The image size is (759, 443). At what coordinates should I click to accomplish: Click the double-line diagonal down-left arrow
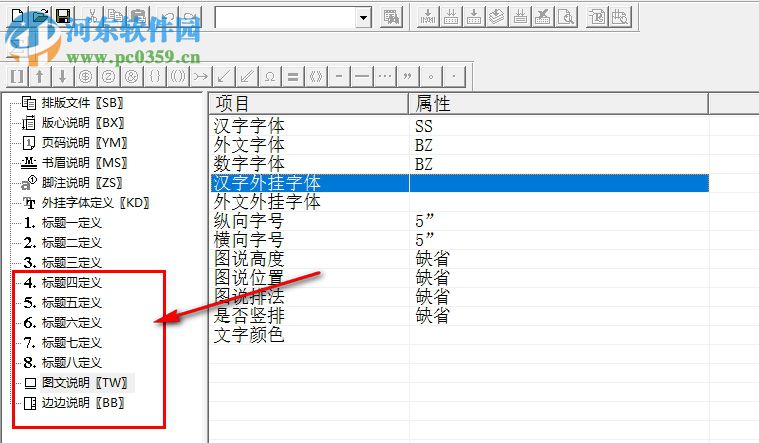246,76
